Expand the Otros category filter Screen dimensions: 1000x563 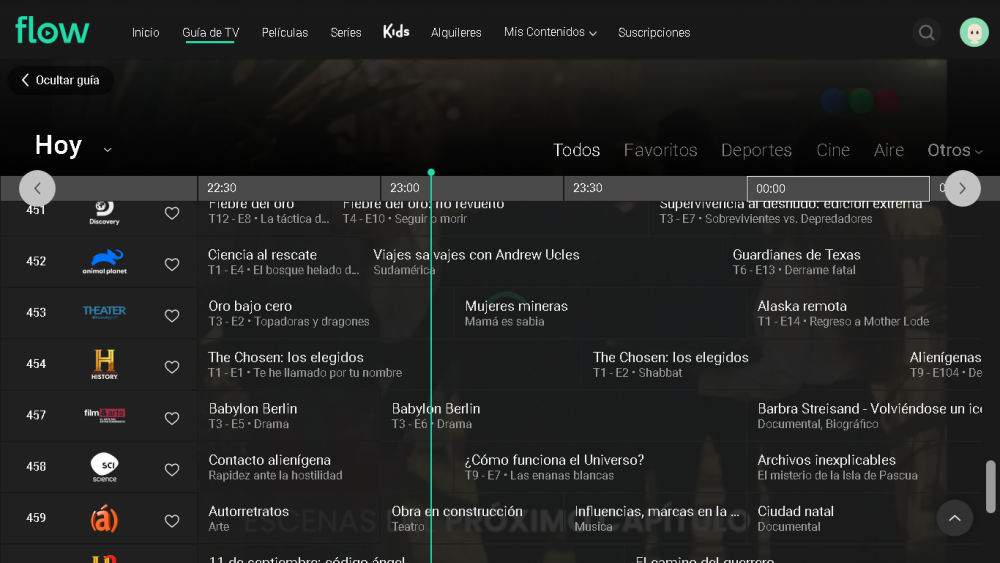click(954, 150)
